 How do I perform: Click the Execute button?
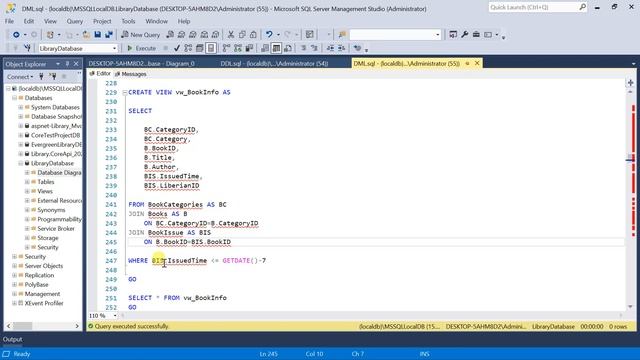141,48
